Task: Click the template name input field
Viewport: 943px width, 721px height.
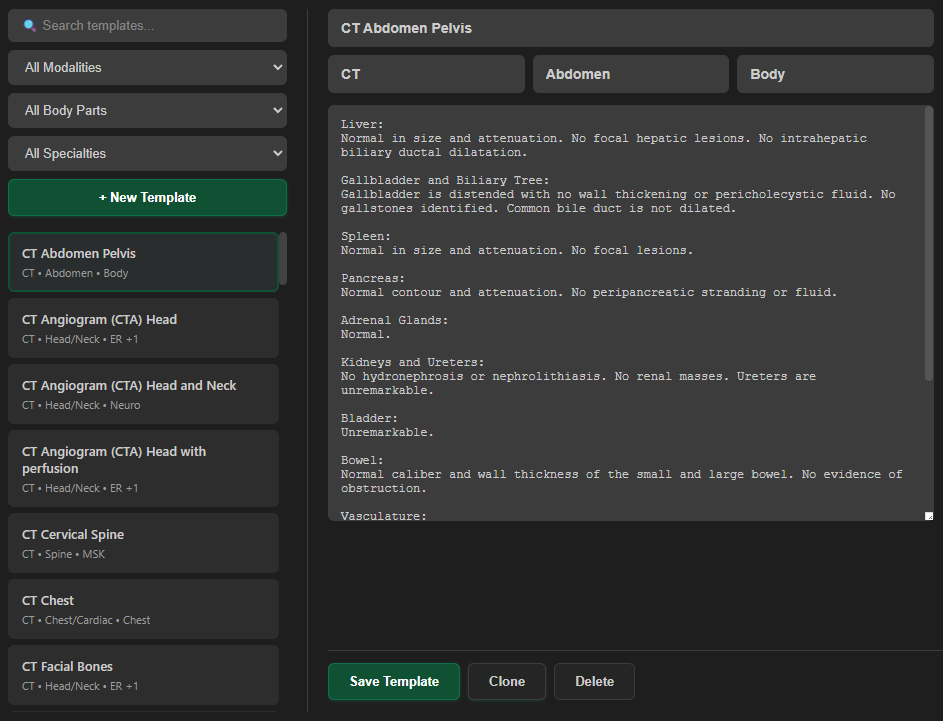Action: [630, 28]
